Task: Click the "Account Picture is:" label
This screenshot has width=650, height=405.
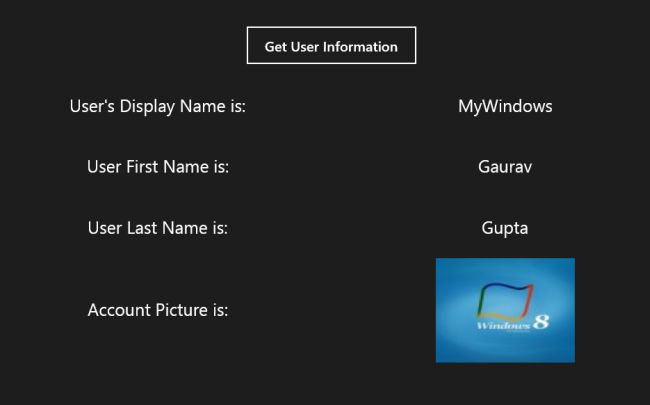Action: click(x=158, y=310)
